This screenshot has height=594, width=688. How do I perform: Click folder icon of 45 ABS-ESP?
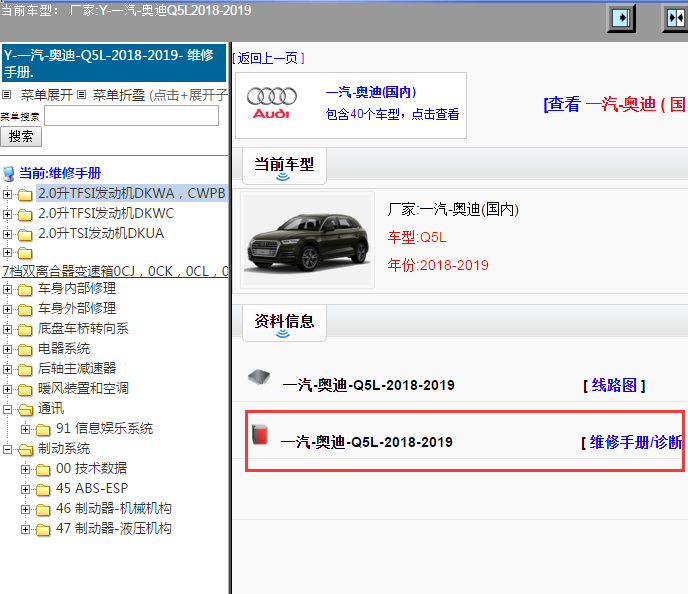pos(43,490)
